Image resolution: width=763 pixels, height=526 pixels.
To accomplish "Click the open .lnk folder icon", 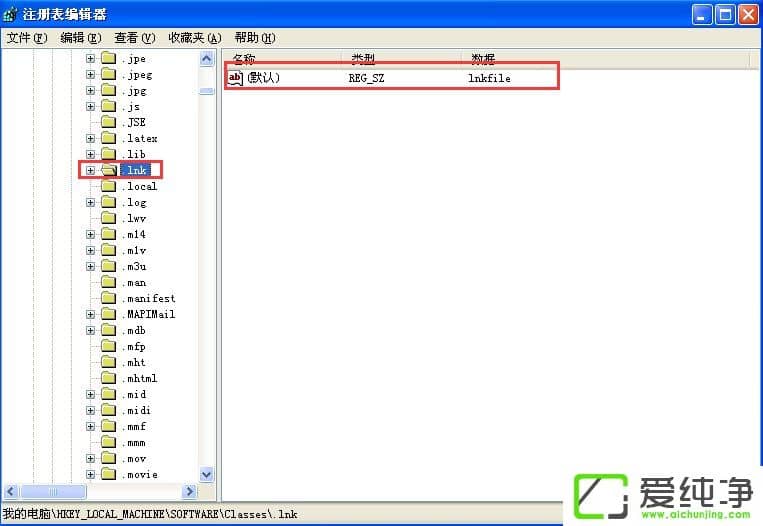I will 109,170.
